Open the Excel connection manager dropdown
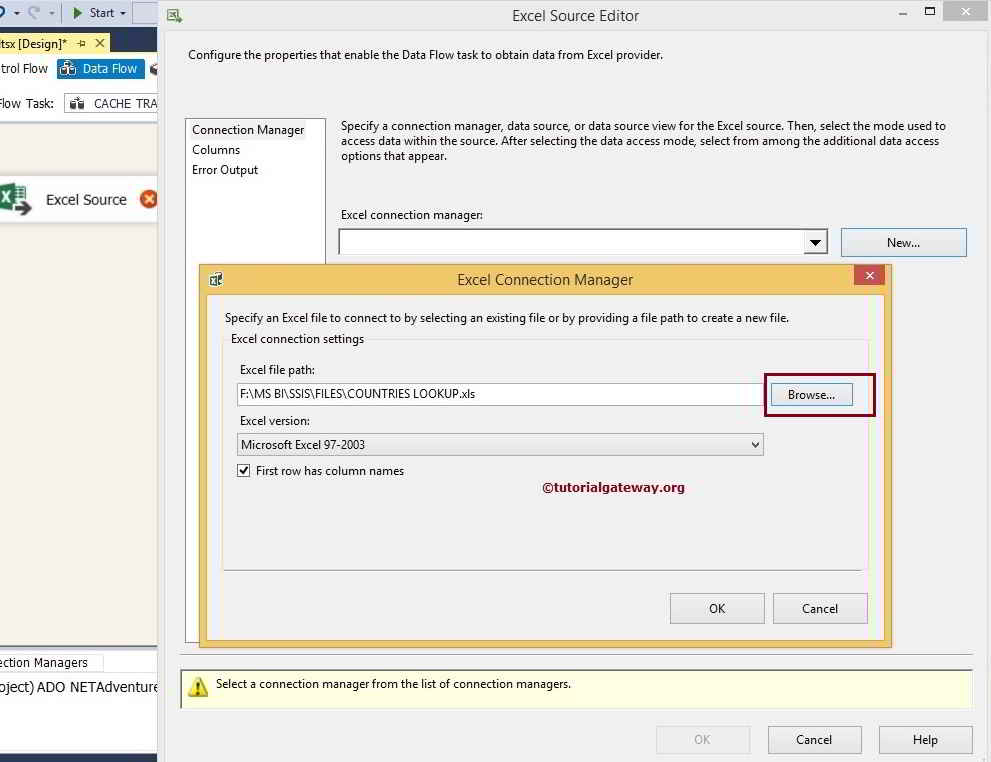Viewport: 991px width, 762px height. tap(815, 241)
